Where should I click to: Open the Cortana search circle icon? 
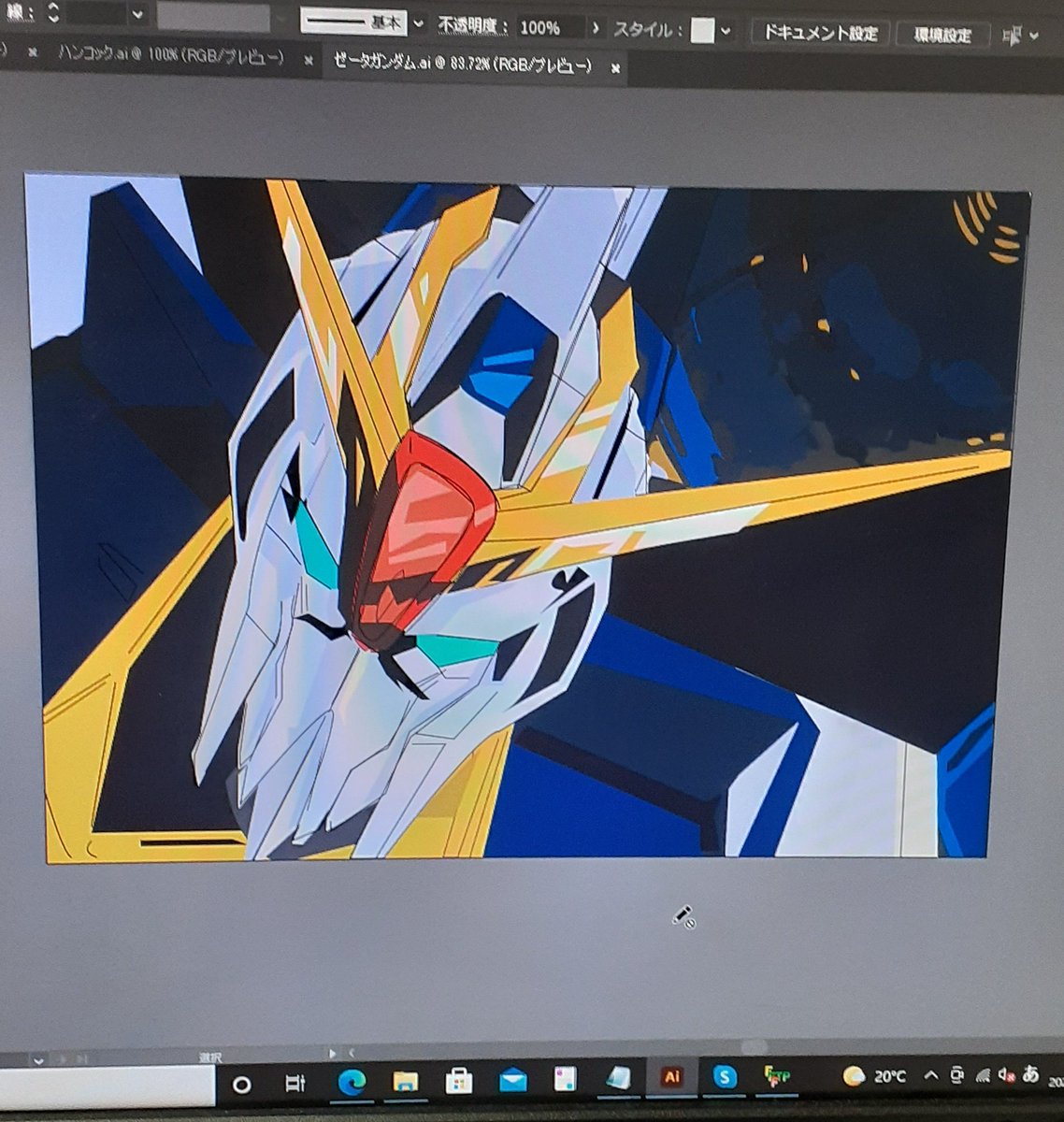click(241, 1085)
